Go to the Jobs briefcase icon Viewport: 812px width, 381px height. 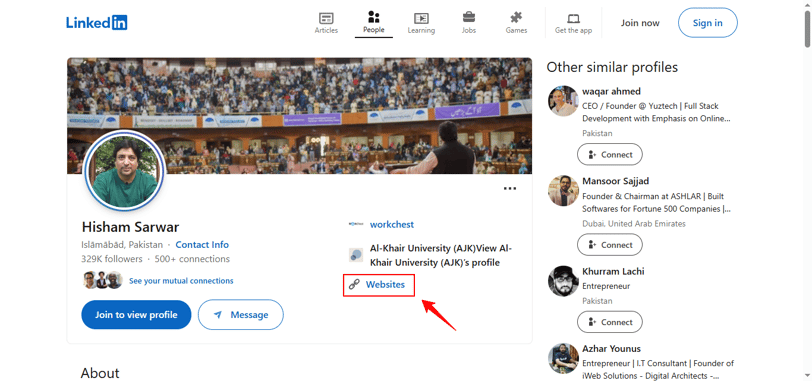pyautogui.click(x=469, y=17)
